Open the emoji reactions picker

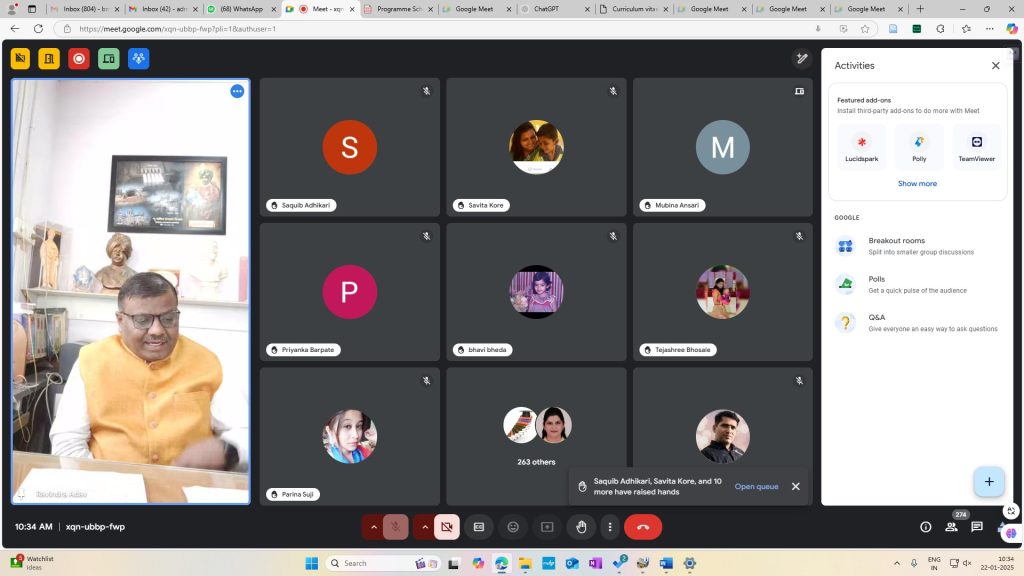[513, 527]
